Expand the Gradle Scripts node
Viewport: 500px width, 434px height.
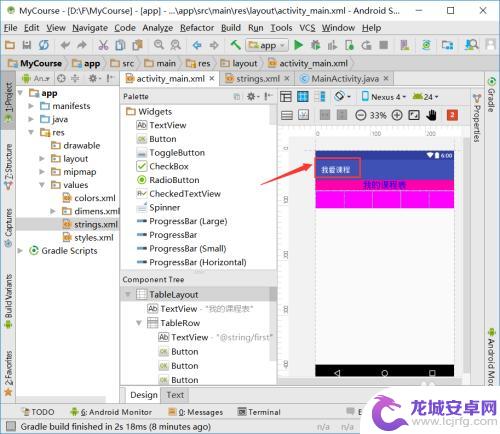tap(20, 251)
